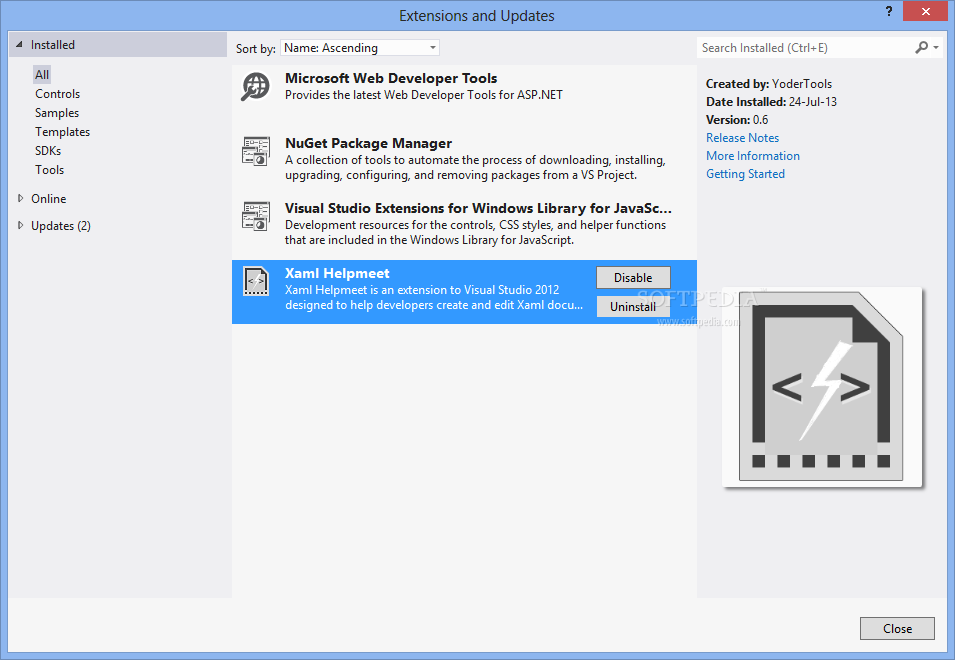Open the help question mark button
The width and height of the screenshot is (955, 660).
(889, 11)
